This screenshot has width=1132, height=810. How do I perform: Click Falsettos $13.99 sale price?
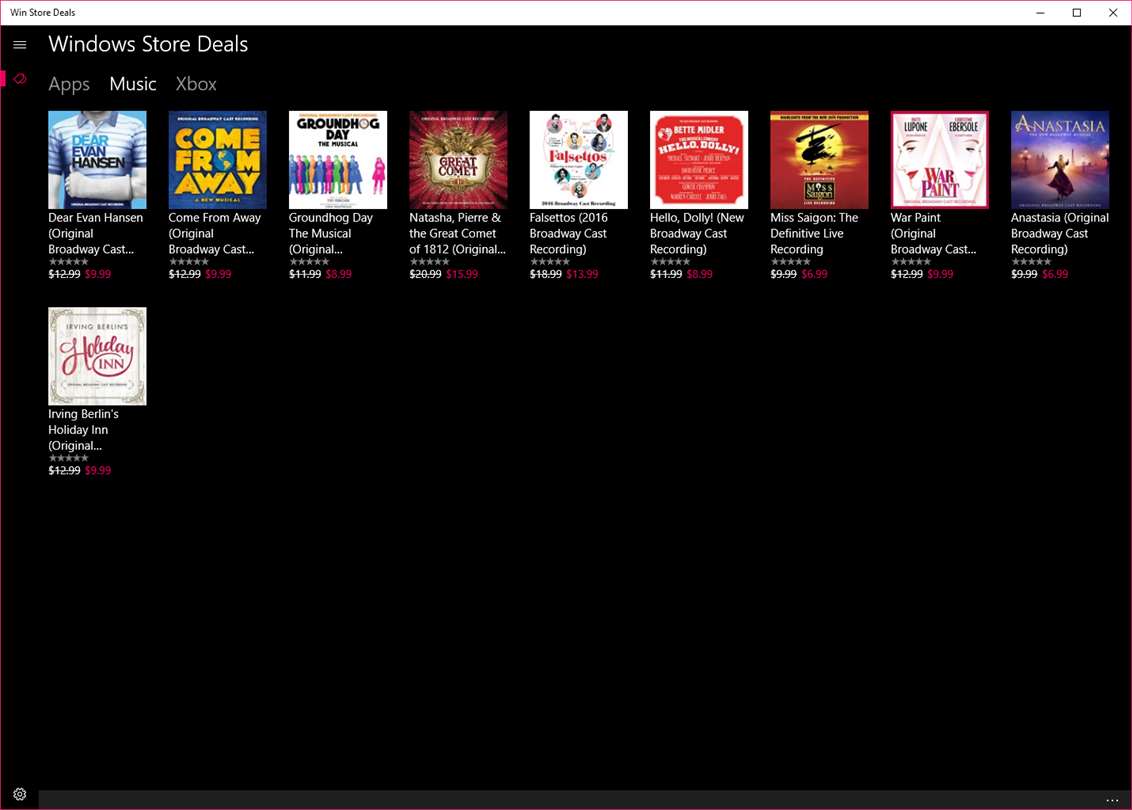pos(582,274)
